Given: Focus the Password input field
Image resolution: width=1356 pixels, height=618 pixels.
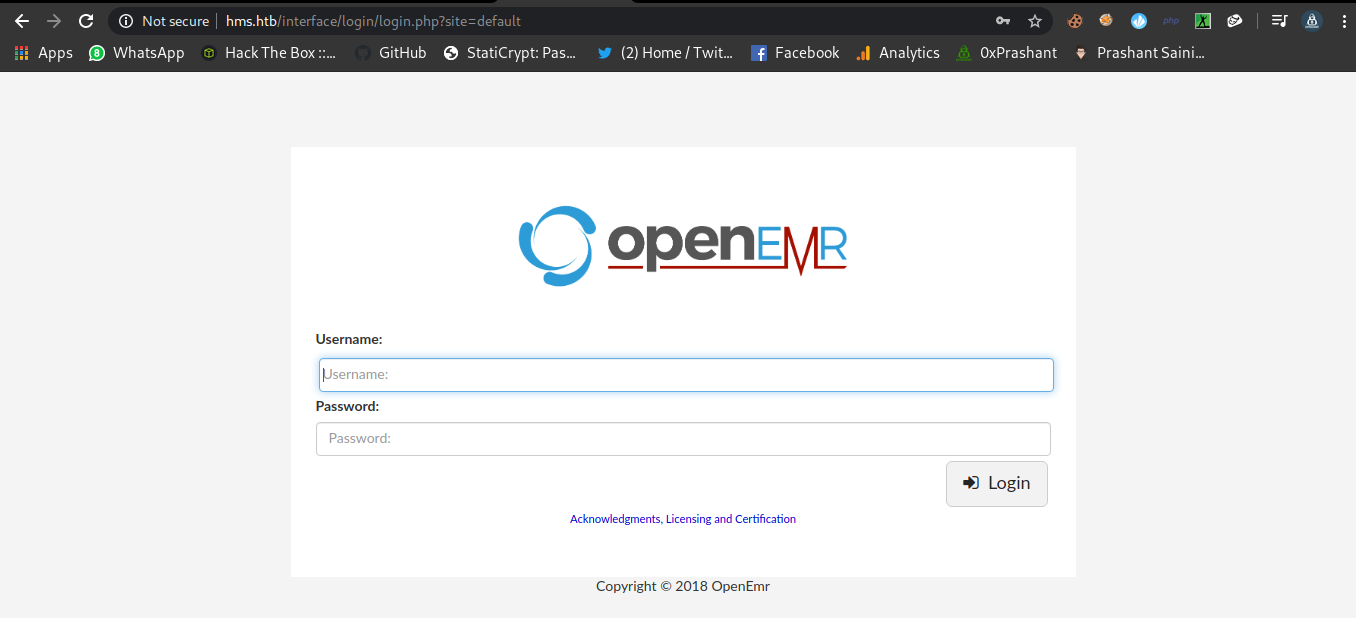Looking at the screenshot, I should [683, 439].
